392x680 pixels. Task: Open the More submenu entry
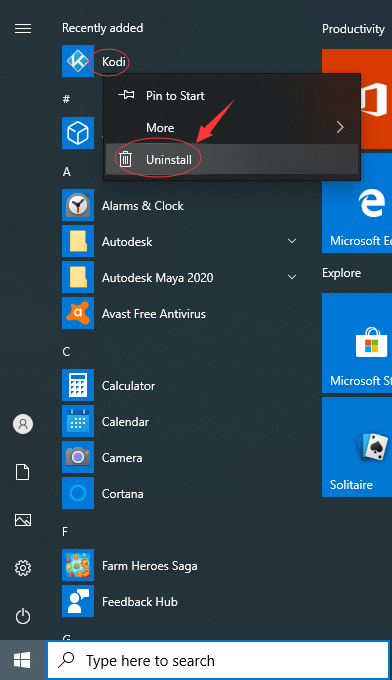(x=232, y=128)
